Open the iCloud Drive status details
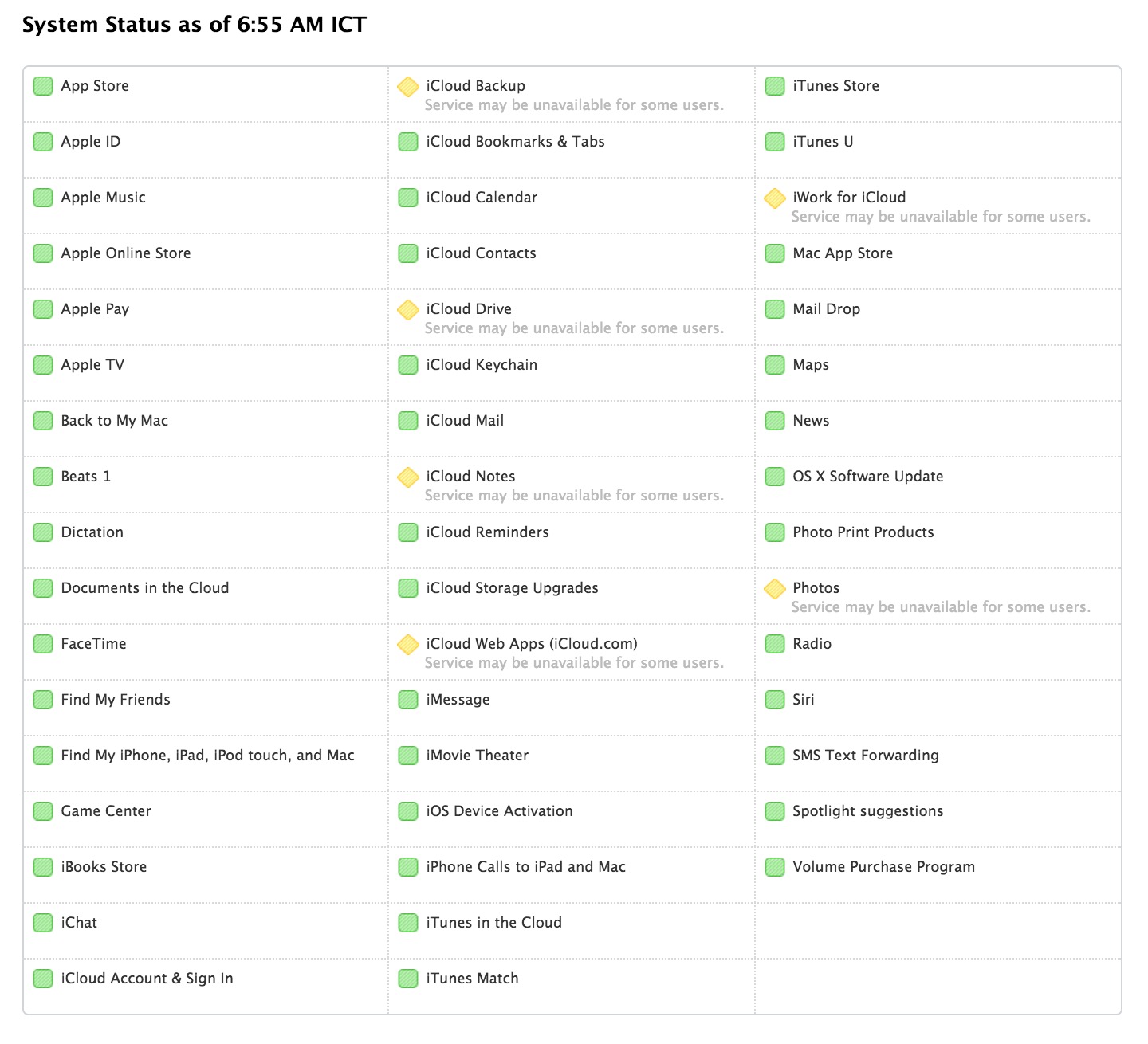Screen dimensions: 1148x1044 469,309
